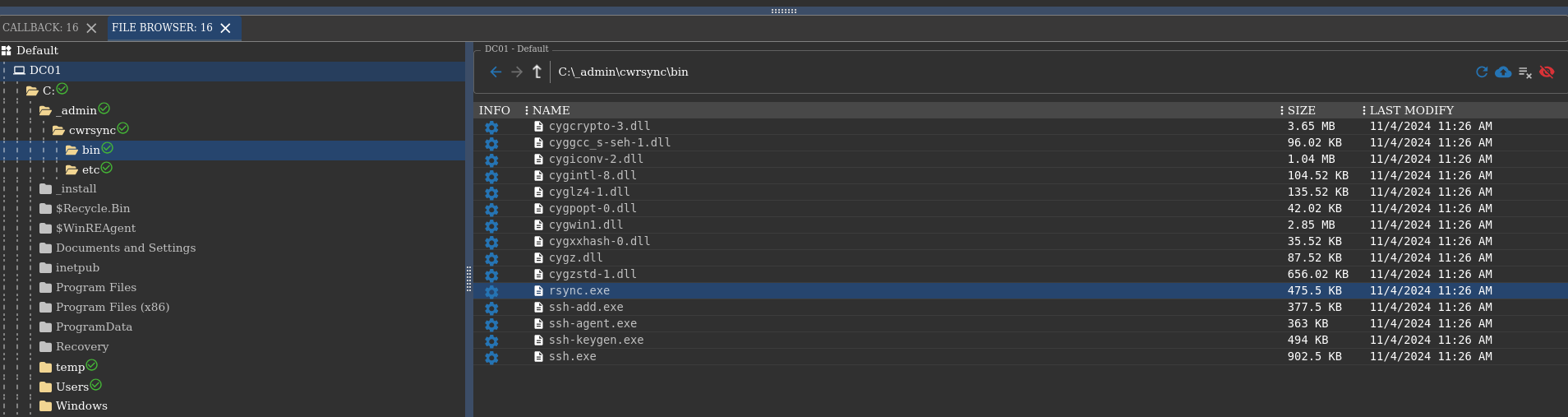Viewport: 1568px width, 417px height.
Task: Open info gear for cygzstd-1.dll
Action: [491, 276]
